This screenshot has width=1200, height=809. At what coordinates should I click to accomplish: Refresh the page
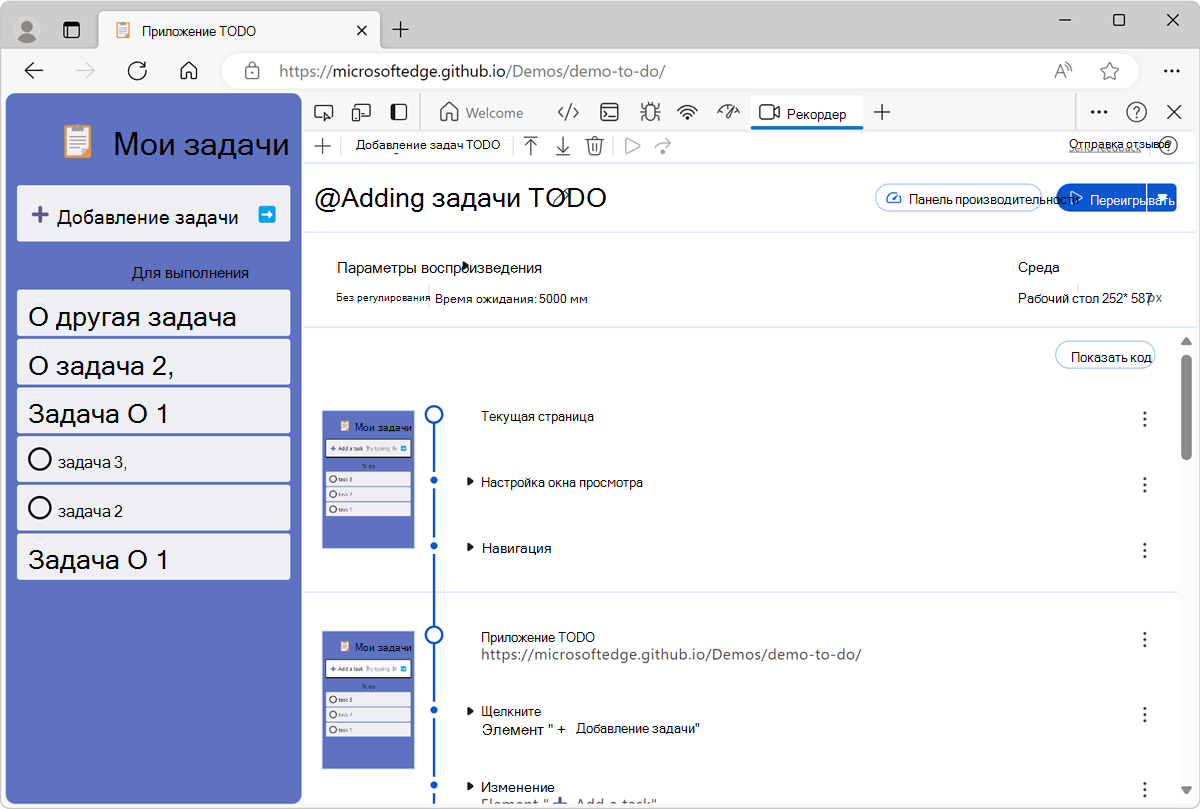point(138,71)
